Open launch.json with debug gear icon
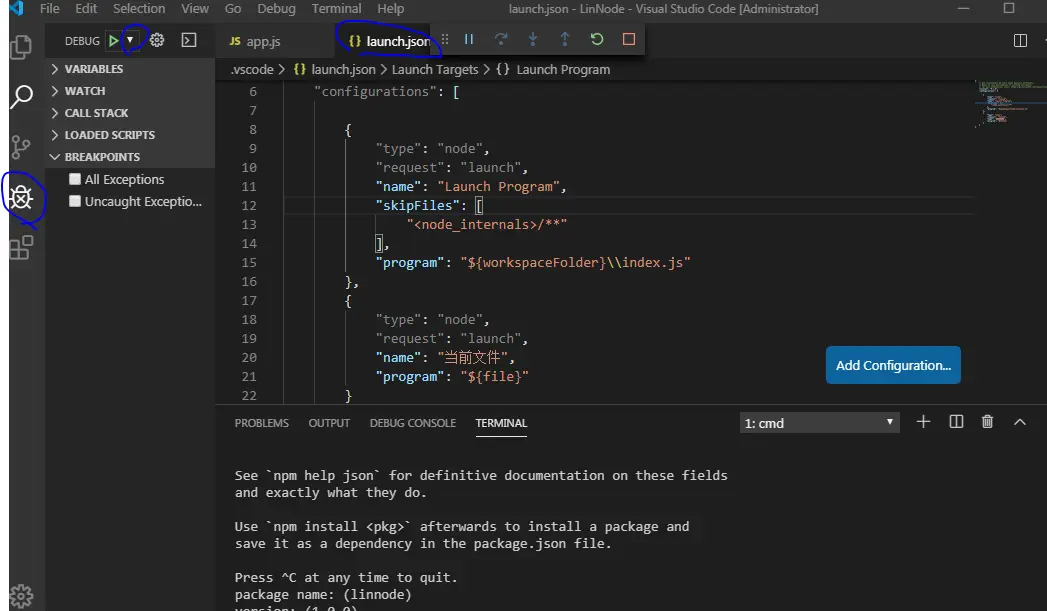 (x=157, y=40)
